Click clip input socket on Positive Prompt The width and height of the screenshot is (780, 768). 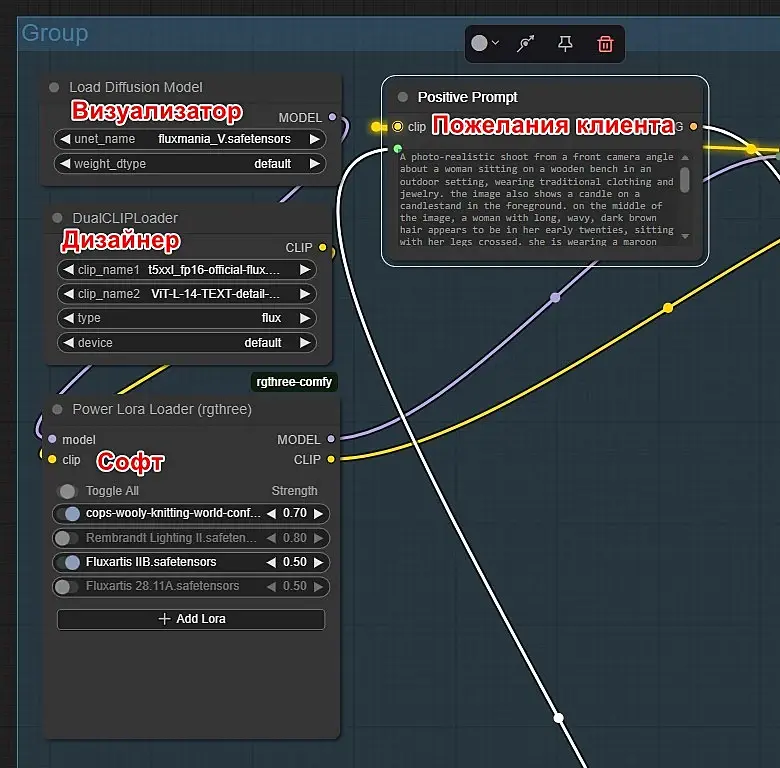(x=397, y=126)
